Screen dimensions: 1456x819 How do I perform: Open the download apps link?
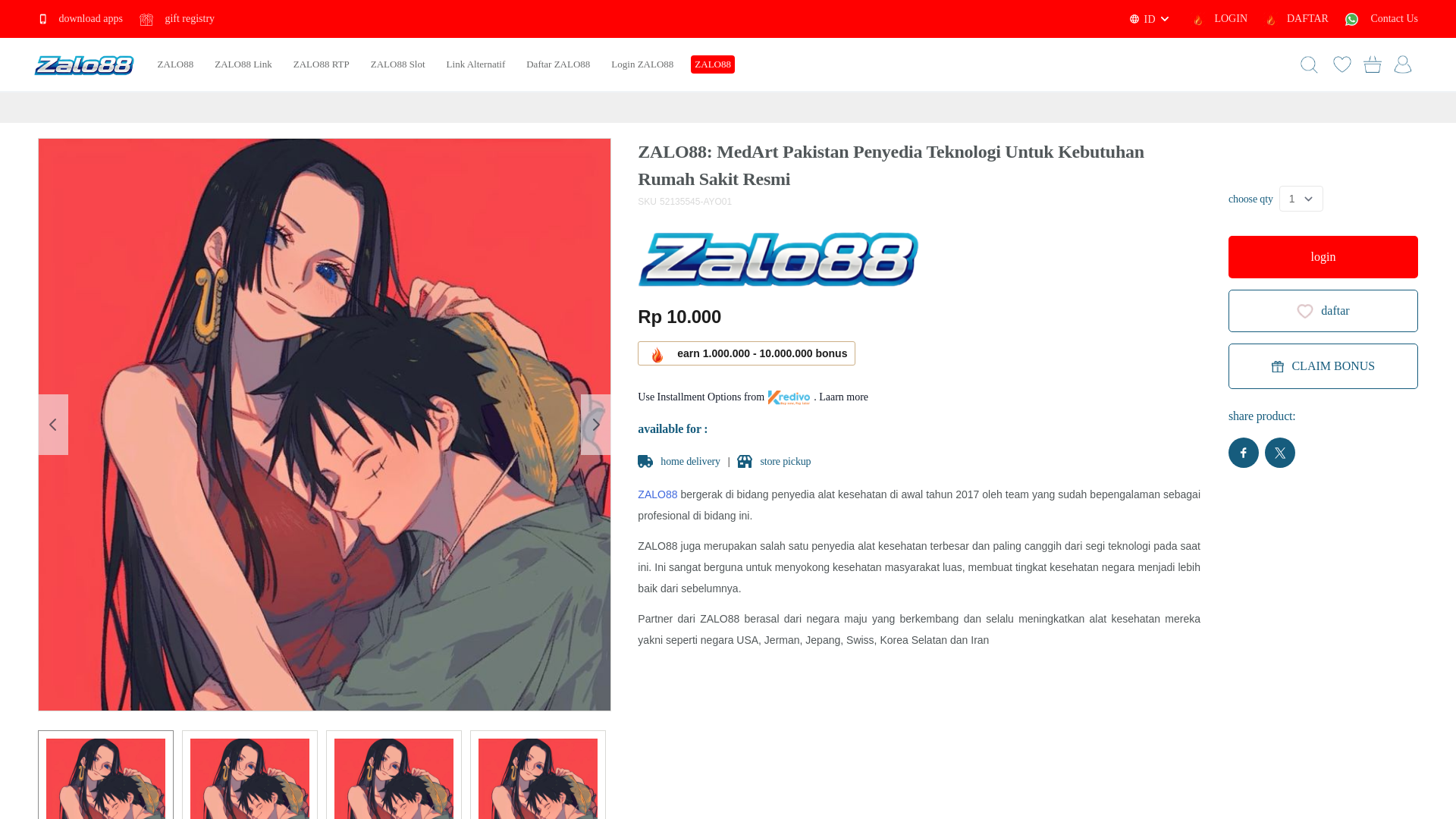pos(81,19)
